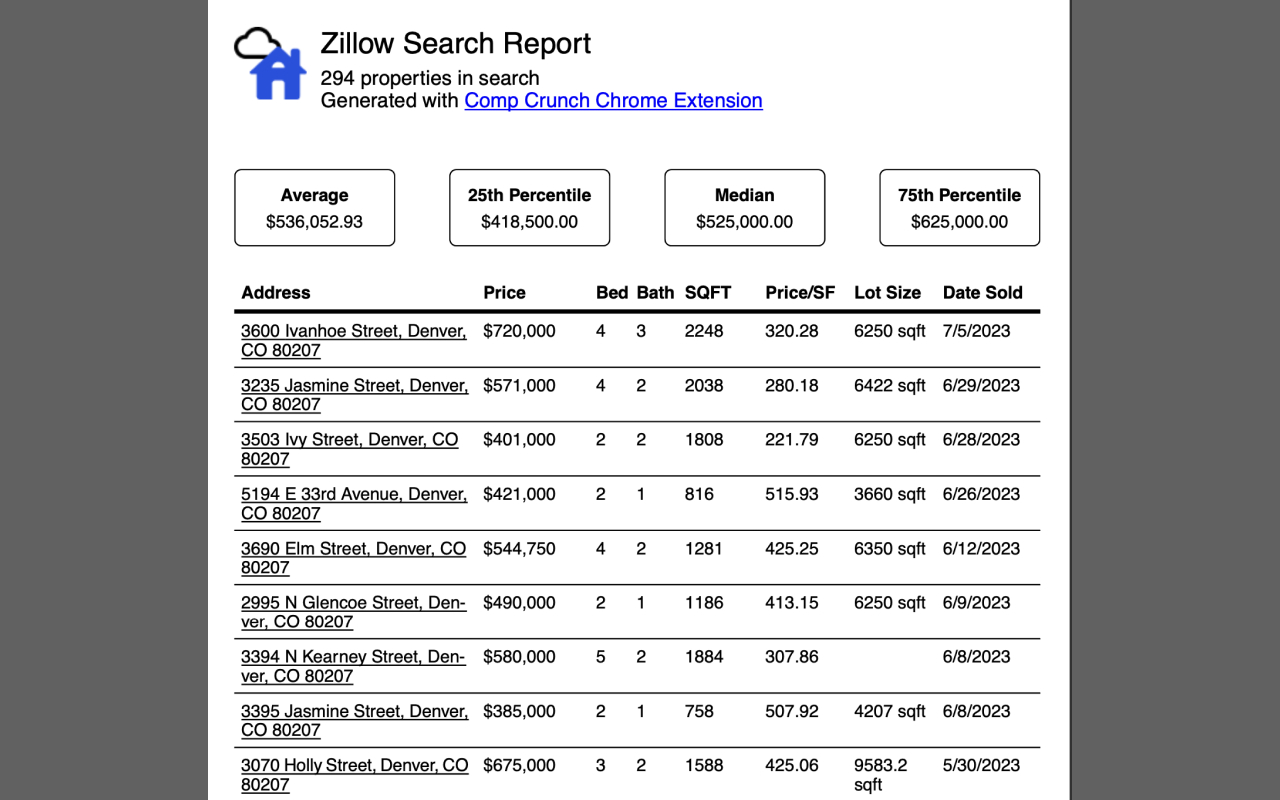Click the 9583.2 sqft lot size
Screen dimensions: 1280x800
pyautogui.click(x=881, y=775)
